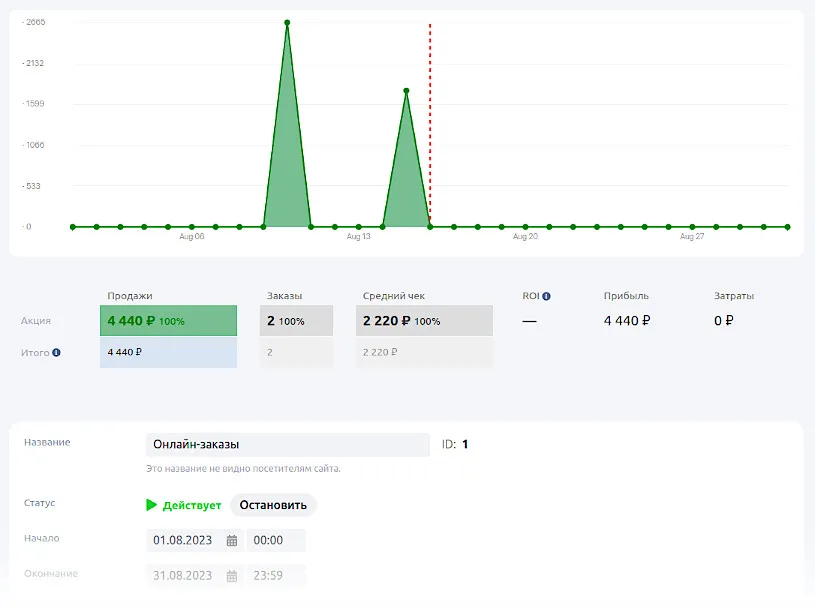Click the blue Итого sales total cell
This screenshot has width=815, height=615.
click(168, 353)
